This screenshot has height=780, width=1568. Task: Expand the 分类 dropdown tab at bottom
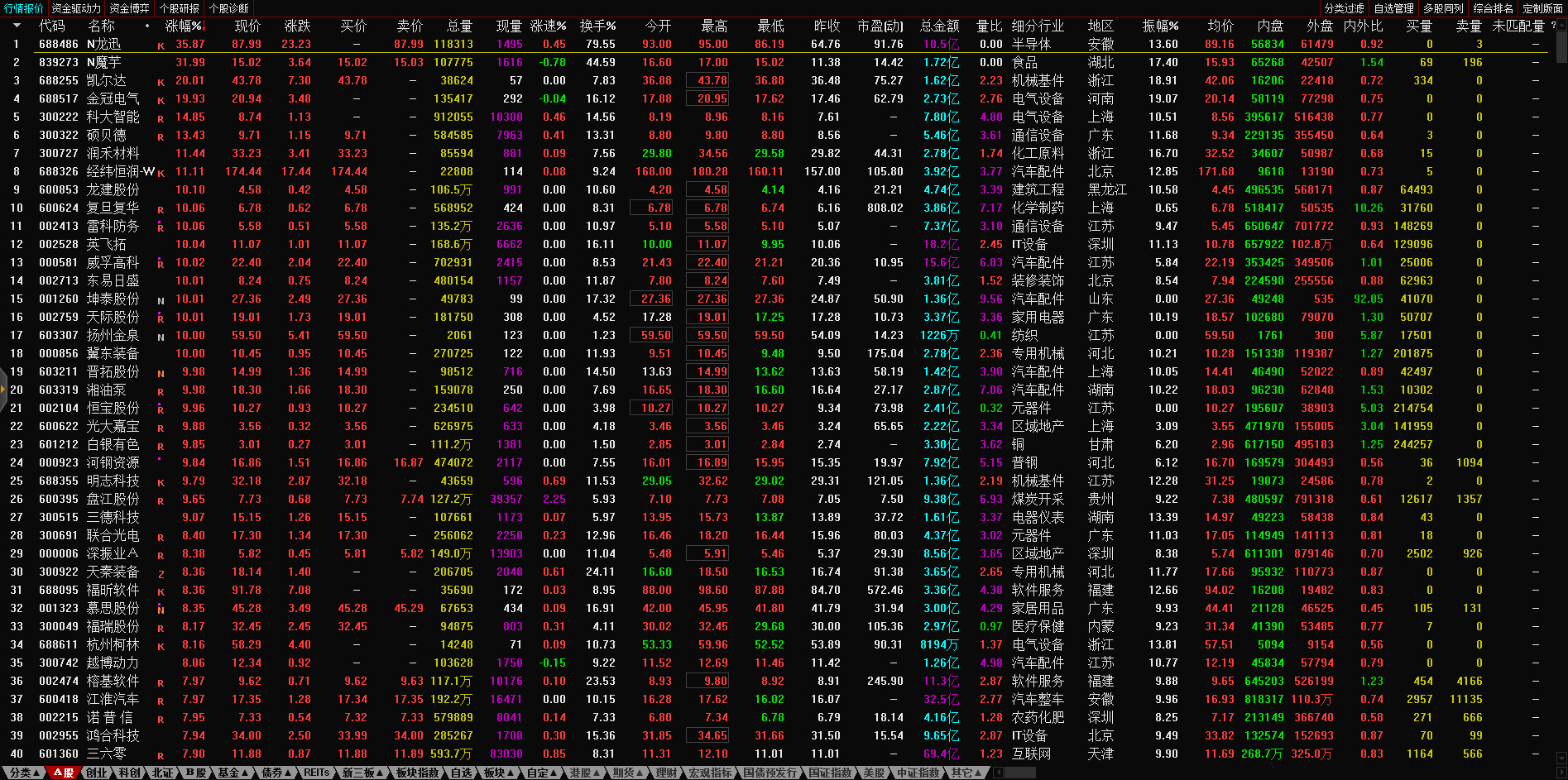(x=24, y=773)
